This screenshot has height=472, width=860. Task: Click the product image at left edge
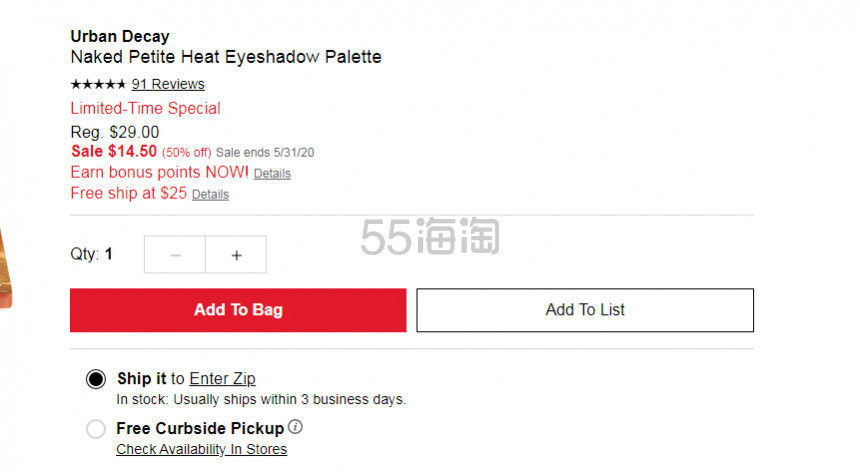point(5,269)
